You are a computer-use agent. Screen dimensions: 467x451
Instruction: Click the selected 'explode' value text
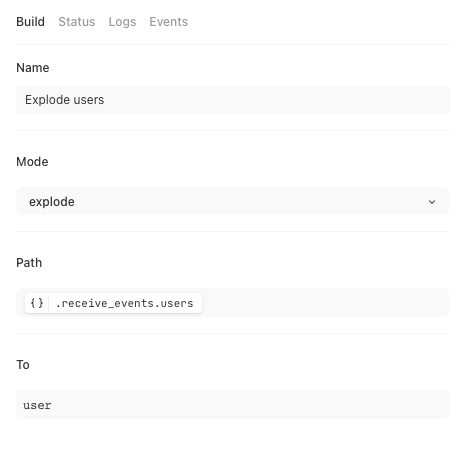(x=52, y=202)
